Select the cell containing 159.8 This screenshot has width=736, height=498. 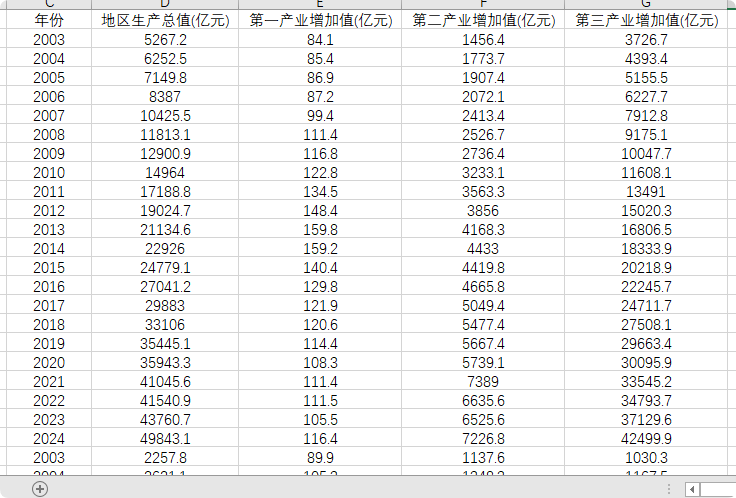click(320, 230)
